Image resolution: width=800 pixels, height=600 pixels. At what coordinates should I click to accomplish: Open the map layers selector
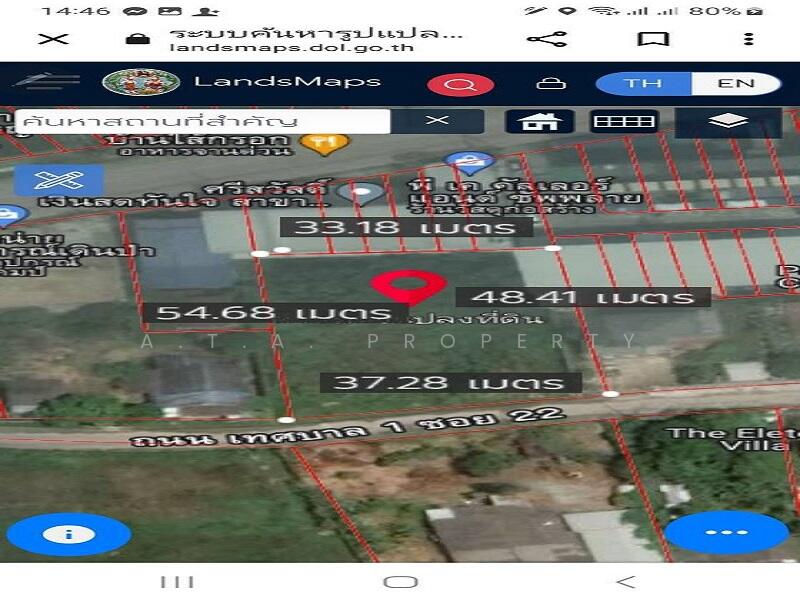(731, 121)
